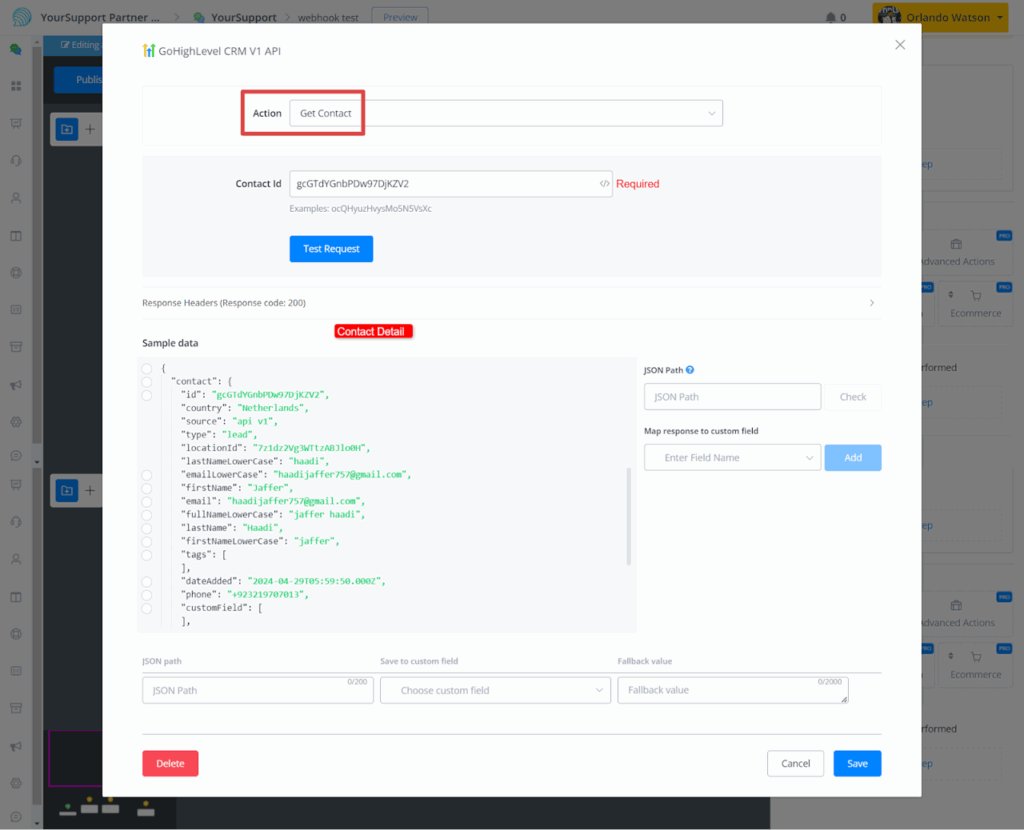This screenshot has height=830, width=1024.
Task: Click the JSON Path help question mark icon
Action: [x=691, y=370]
